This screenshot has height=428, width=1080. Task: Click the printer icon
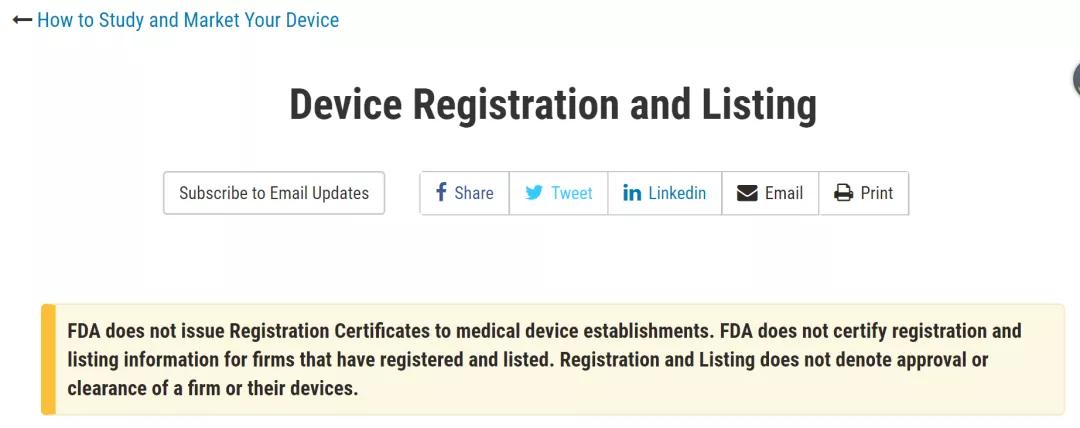point(843,193)
